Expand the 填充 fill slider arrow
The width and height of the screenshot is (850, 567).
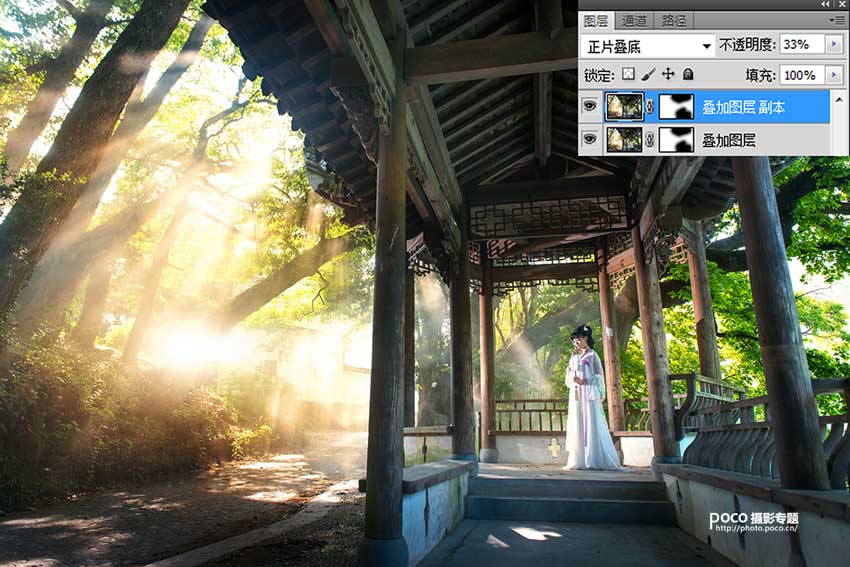click(x=834, y=75)
